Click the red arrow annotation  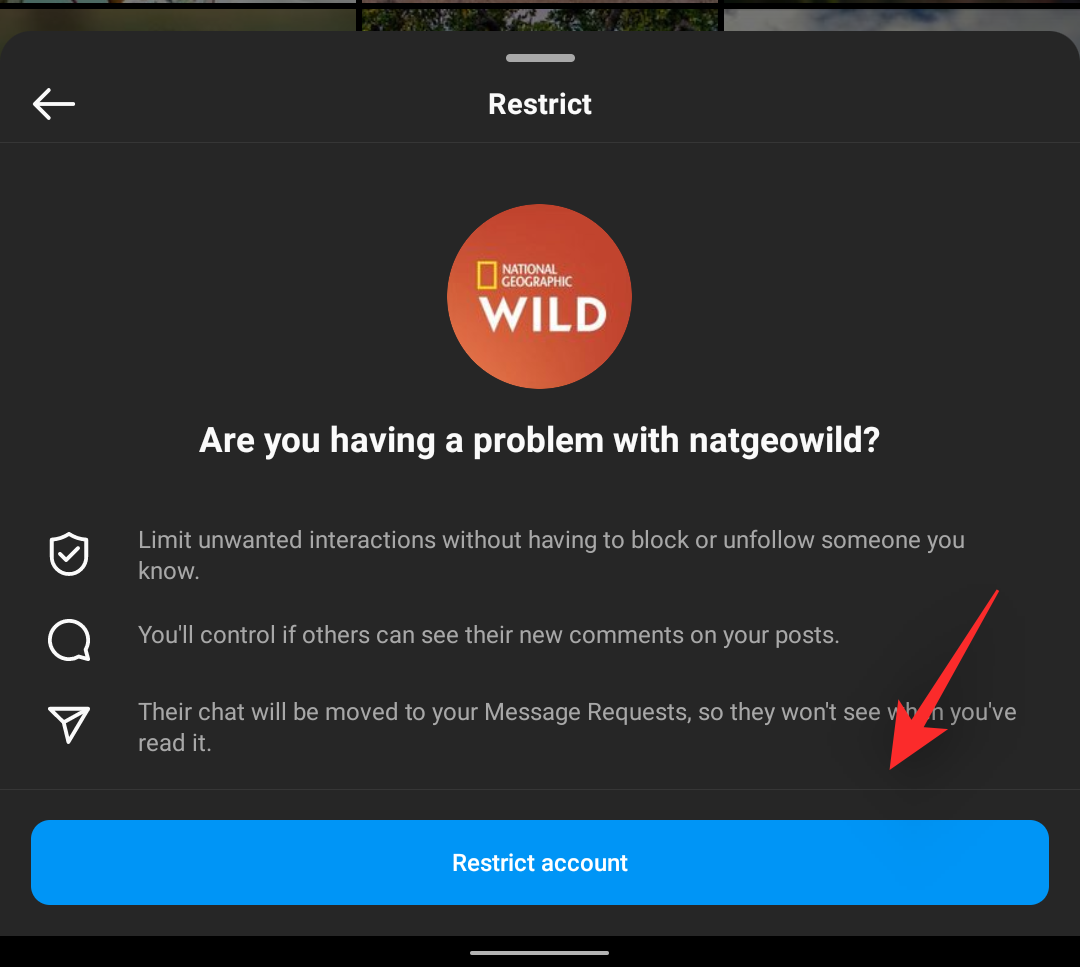pyautogui.click(x=944, y=680)
